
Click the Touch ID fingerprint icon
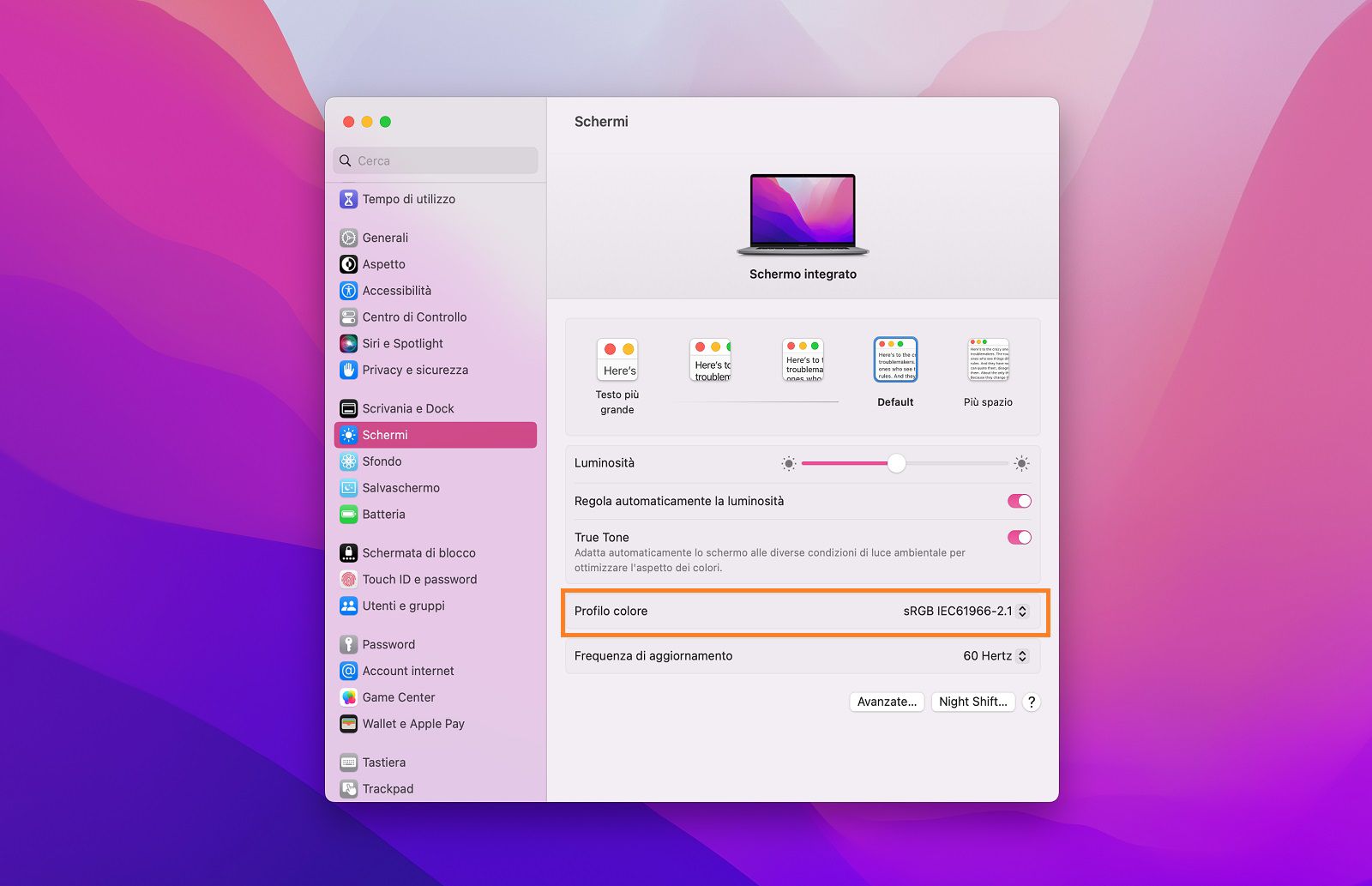tap(348, 579)
